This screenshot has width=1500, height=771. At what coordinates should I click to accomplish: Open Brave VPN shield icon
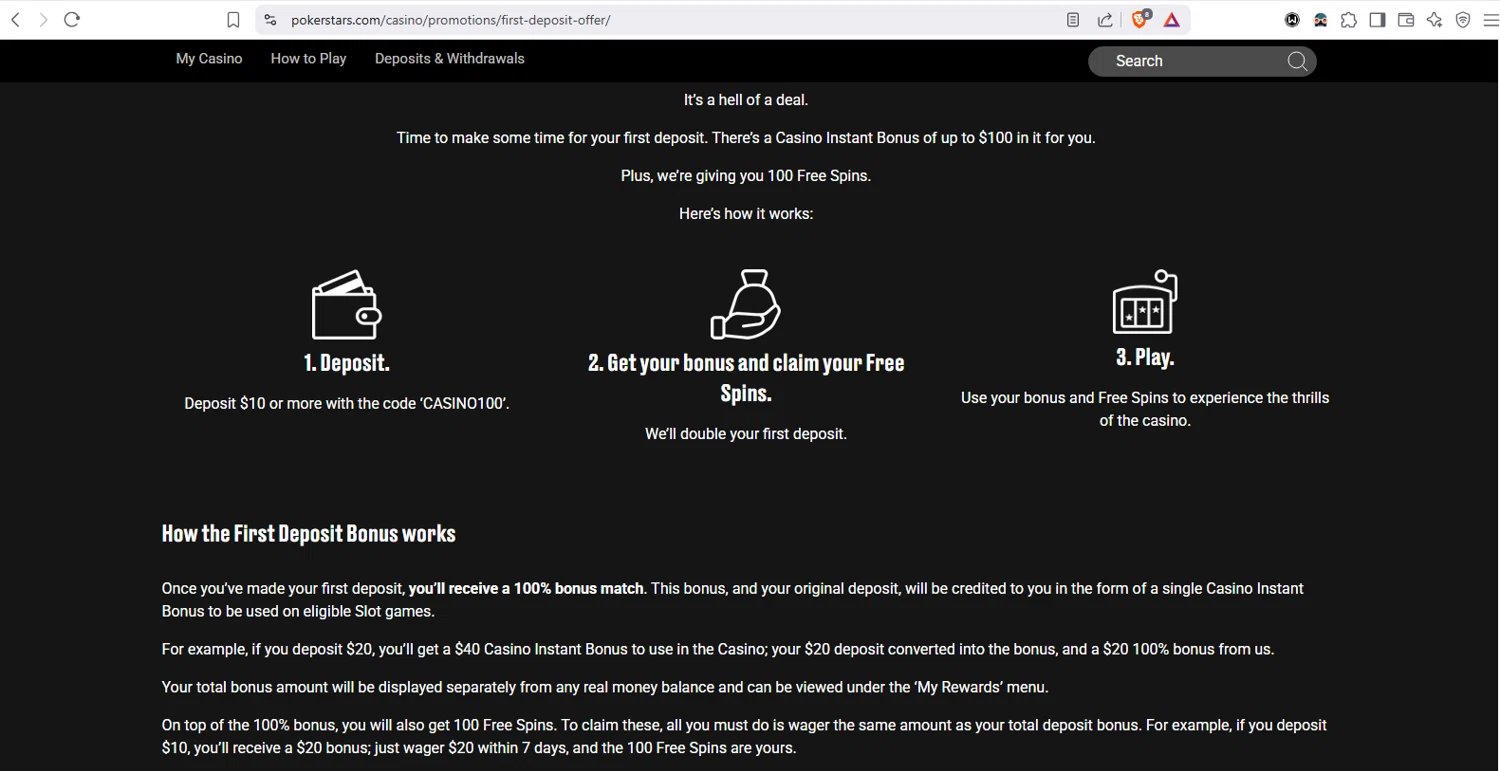(1463, 20)
